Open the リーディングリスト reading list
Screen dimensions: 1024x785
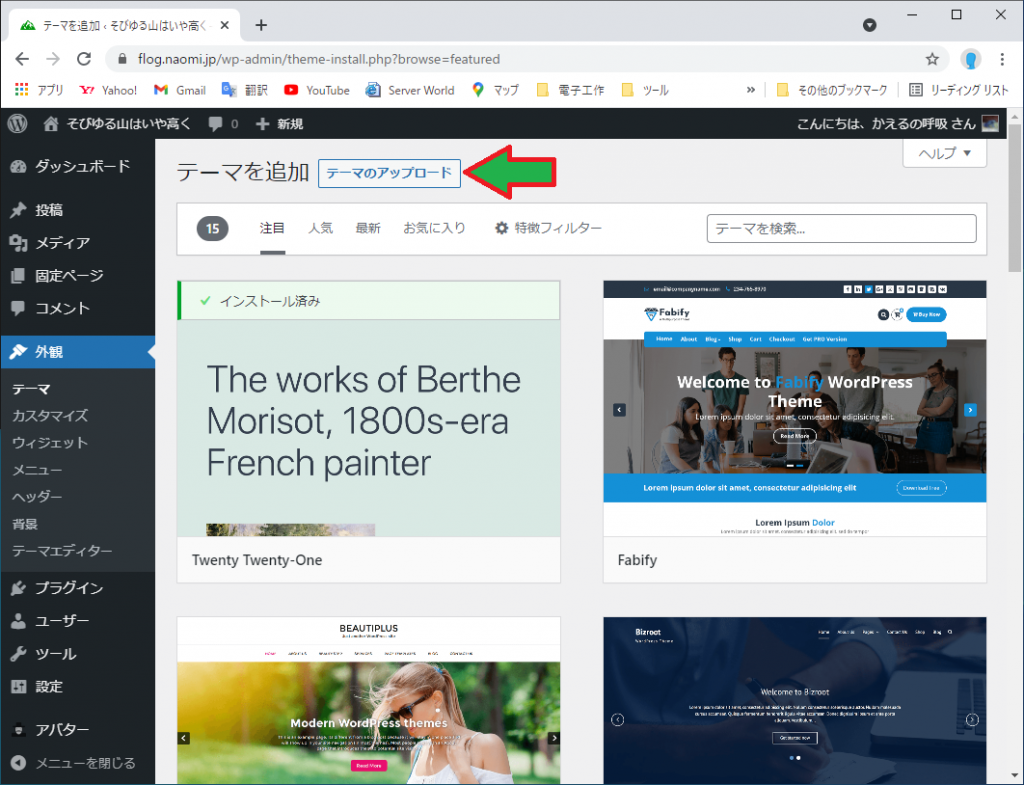(959, 90)
